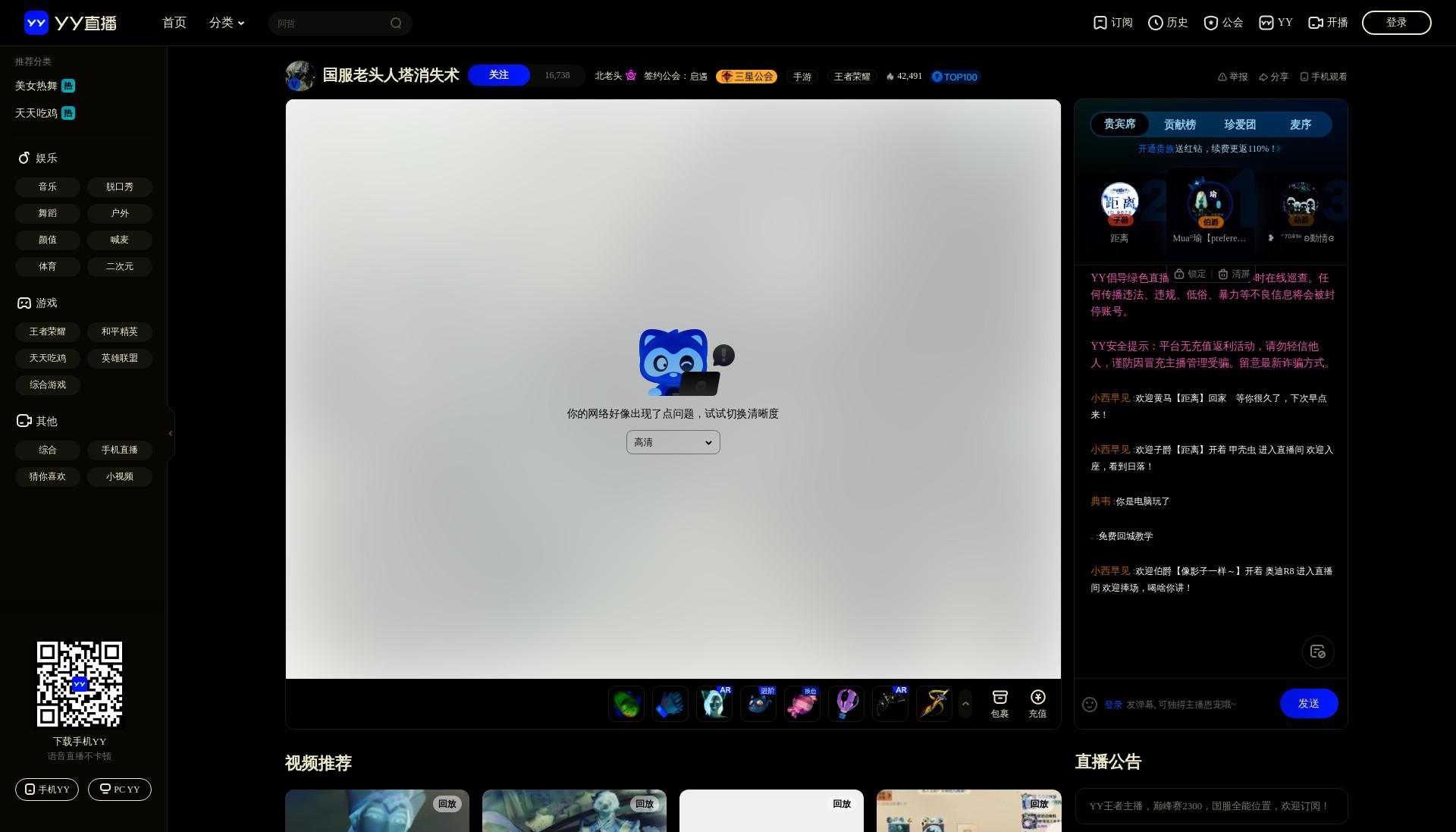Switch to 贡献榜 tab
Image resolution: width=1456 pixels, height=832 pixels.
(1180, 124)
